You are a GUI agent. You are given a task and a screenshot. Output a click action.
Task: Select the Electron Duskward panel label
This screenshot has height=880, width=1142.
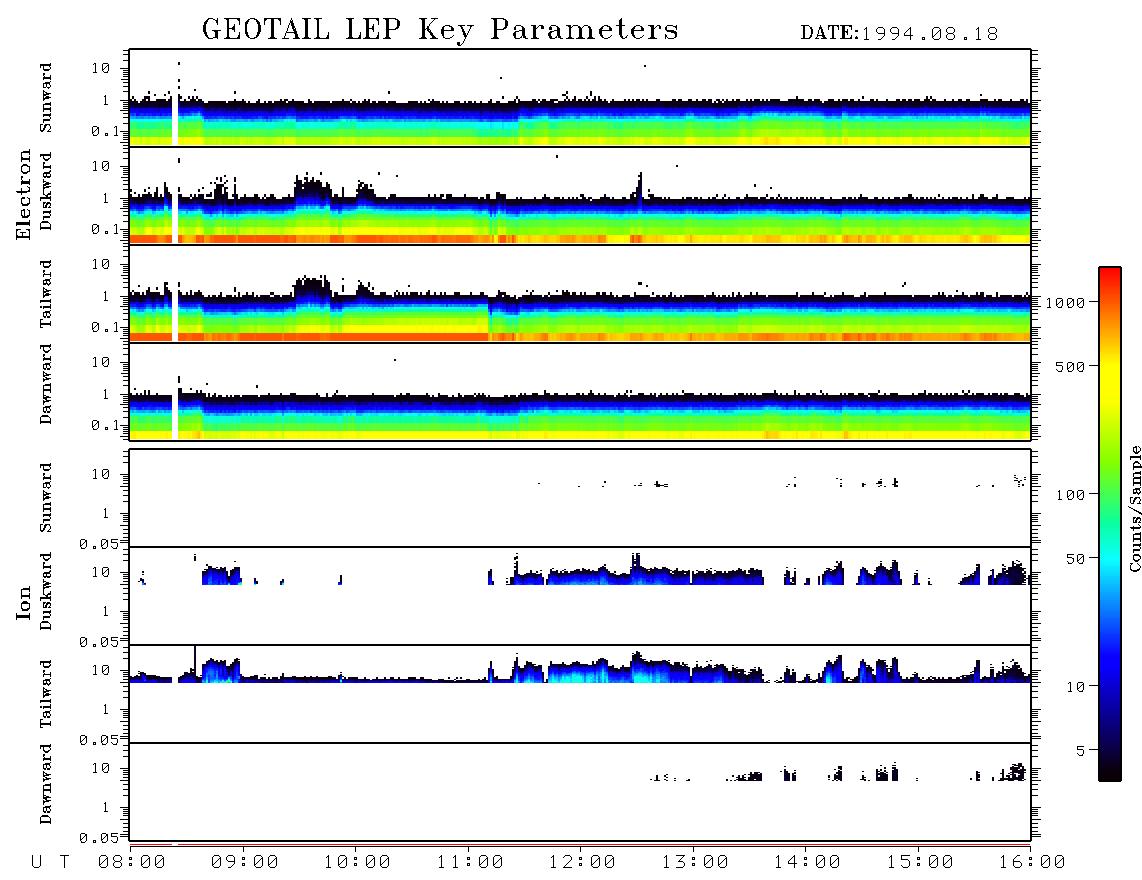tap(46, 191)
